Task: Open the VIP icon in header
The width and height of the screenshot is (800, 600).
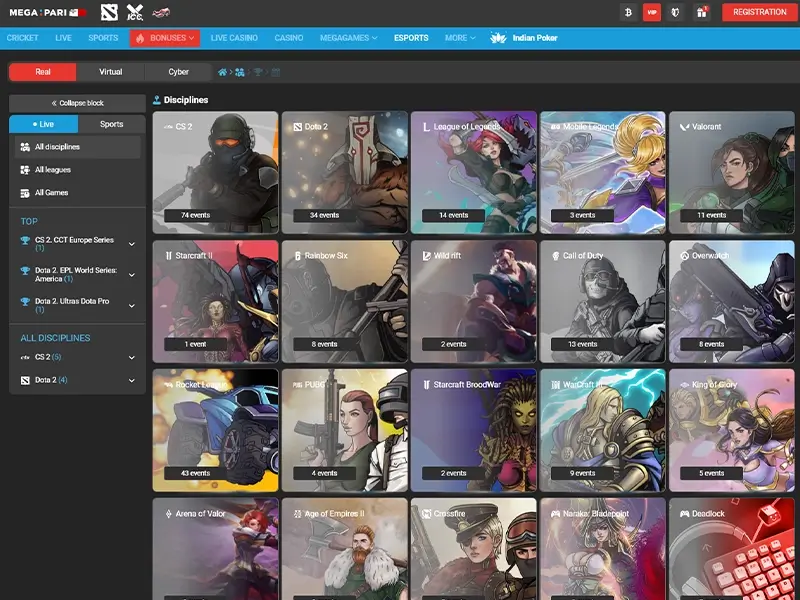Action: 652,12
